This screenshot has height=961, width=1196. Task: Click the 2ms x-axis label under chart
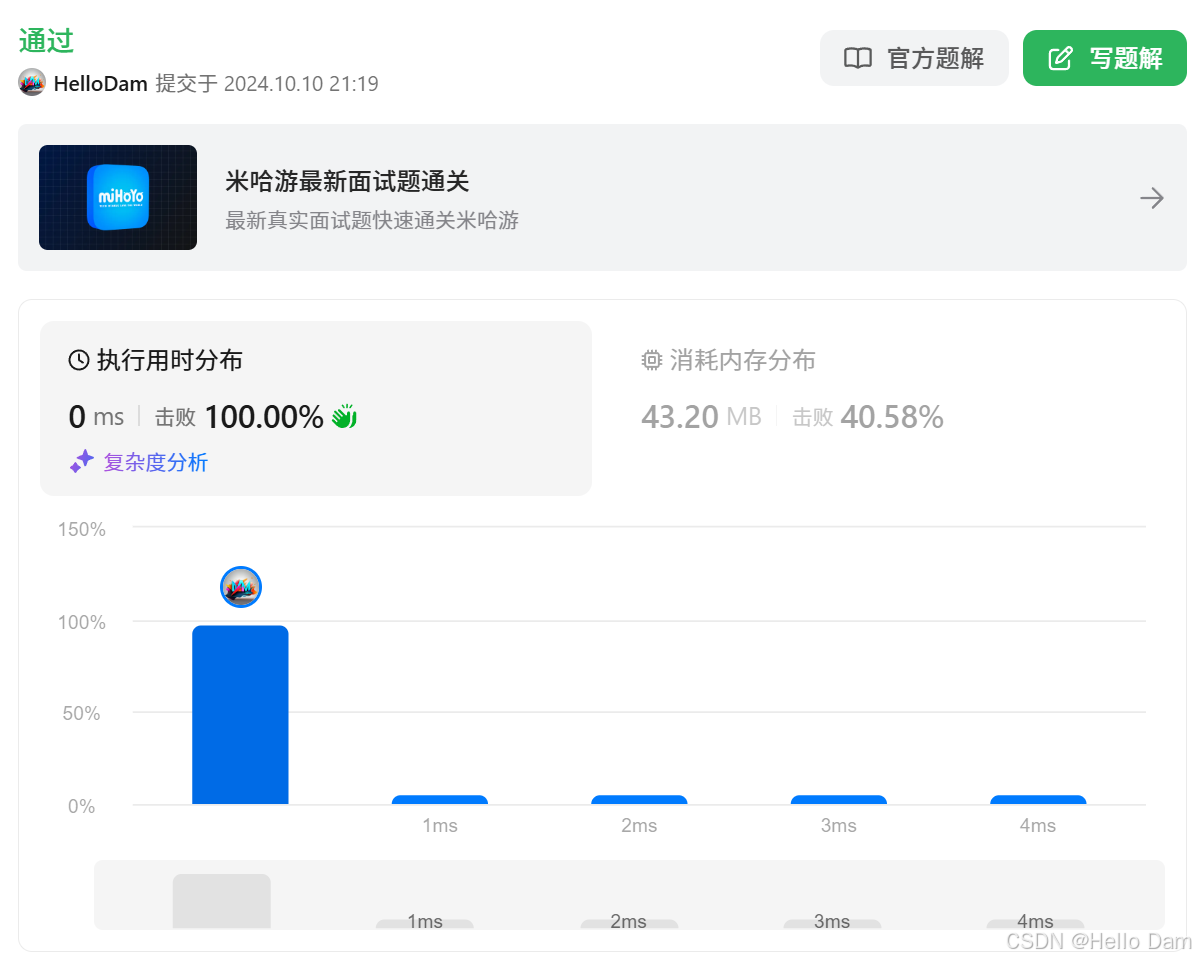pyautogui.click(x=639, y=825)
